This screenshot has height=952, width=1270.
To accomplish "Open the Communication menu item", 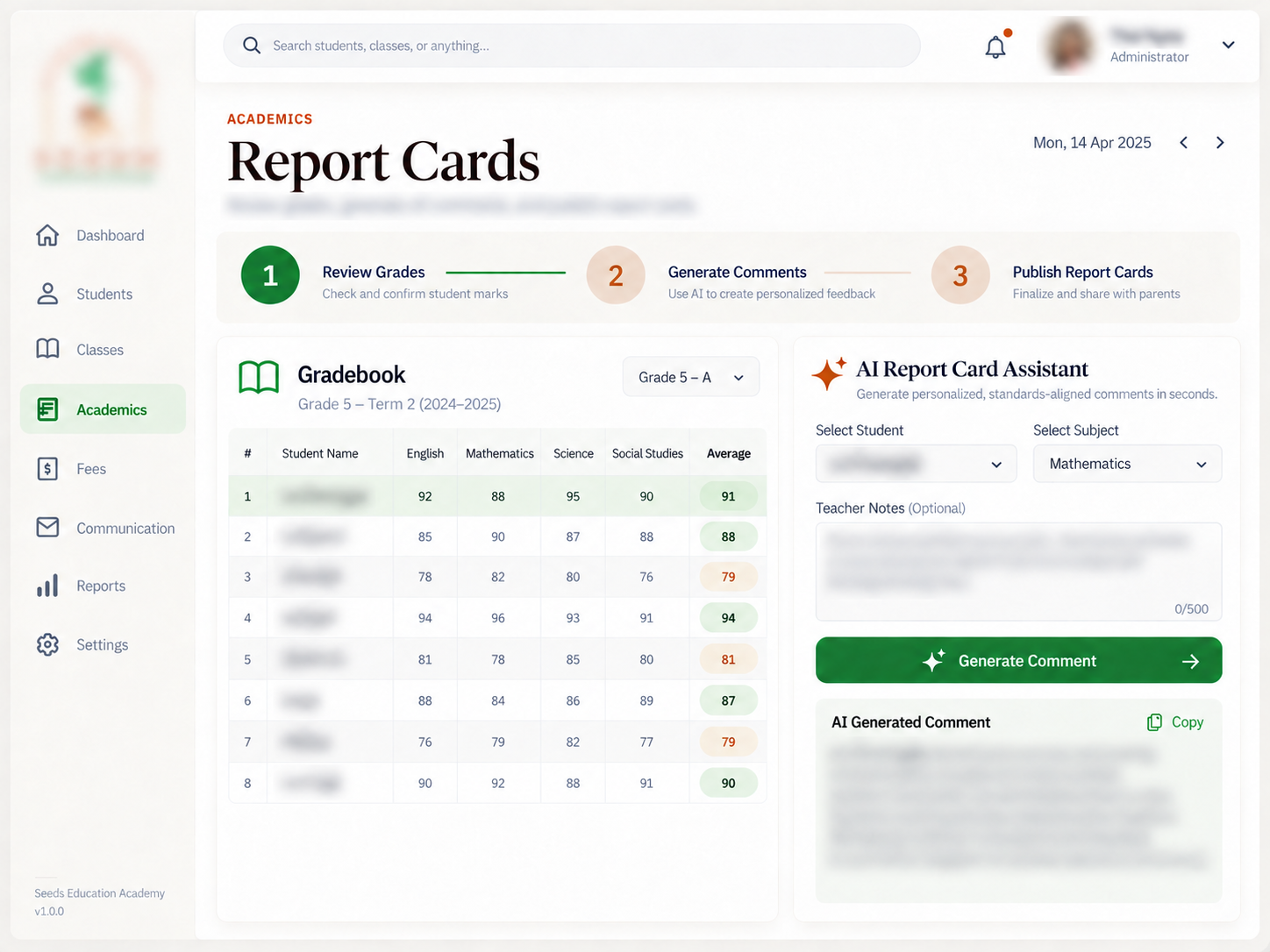I will [103, 528].
